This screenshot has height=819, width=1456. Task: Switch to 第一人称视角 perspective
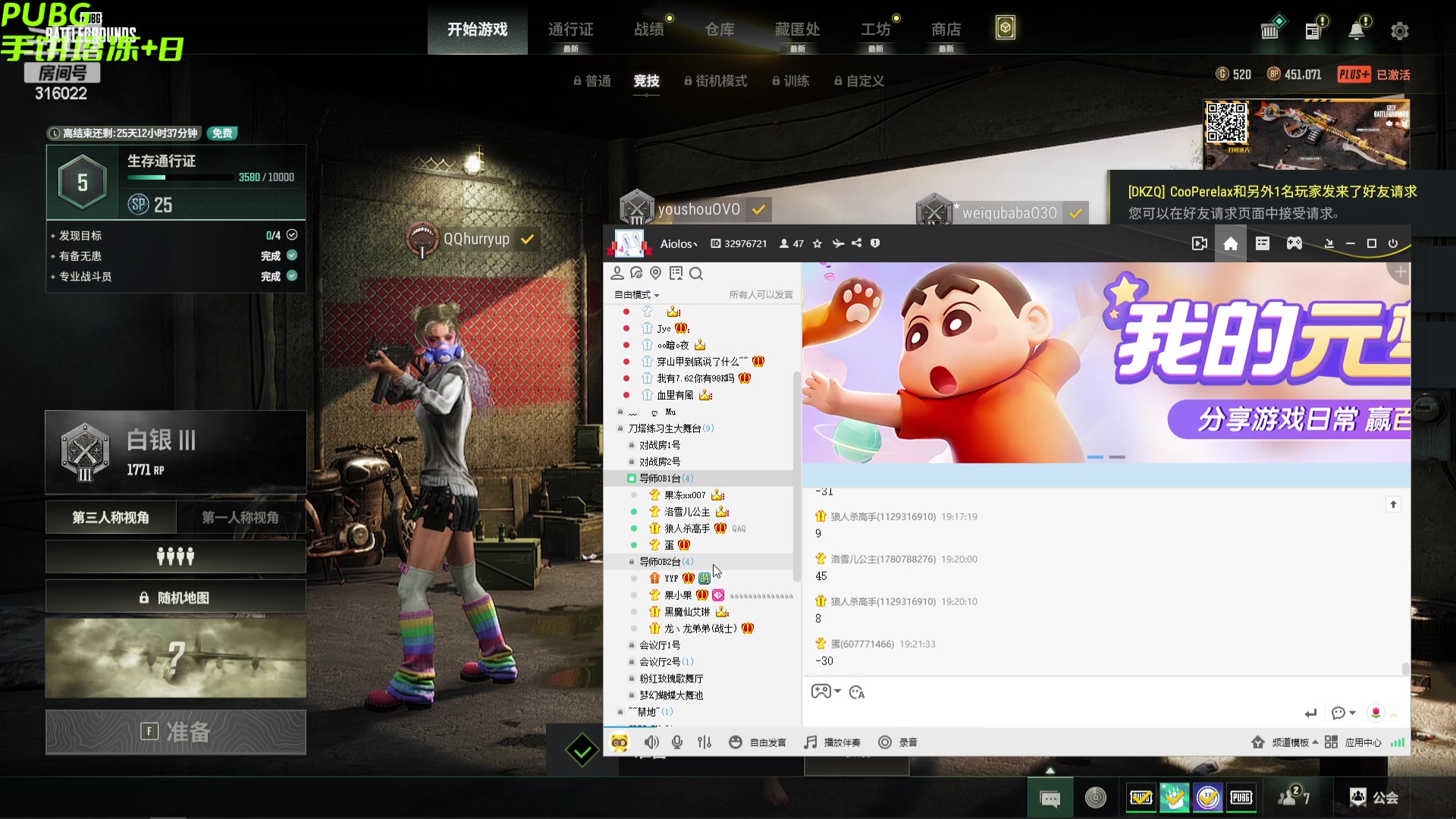240,518
